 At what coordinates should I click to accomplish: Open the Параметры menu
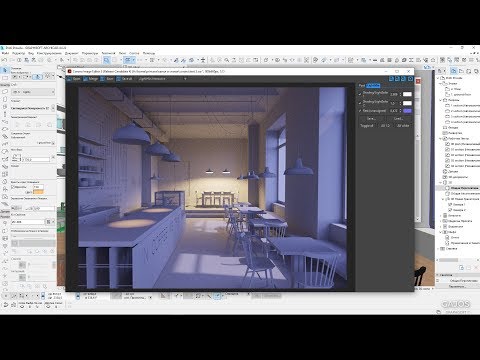coord(90,53)
